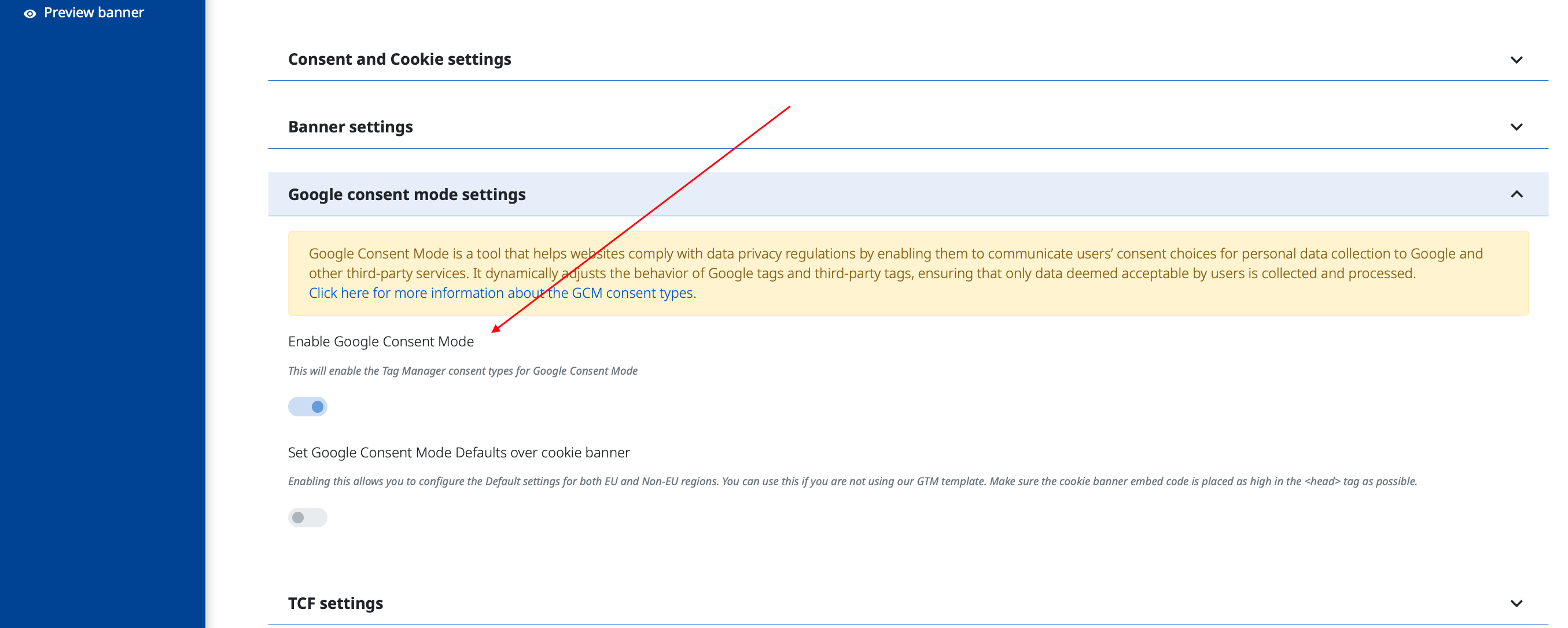Expand Consent and Cookie settings chevron
This screenshot has height=628, width=1568.
[x=1517, y=60]
